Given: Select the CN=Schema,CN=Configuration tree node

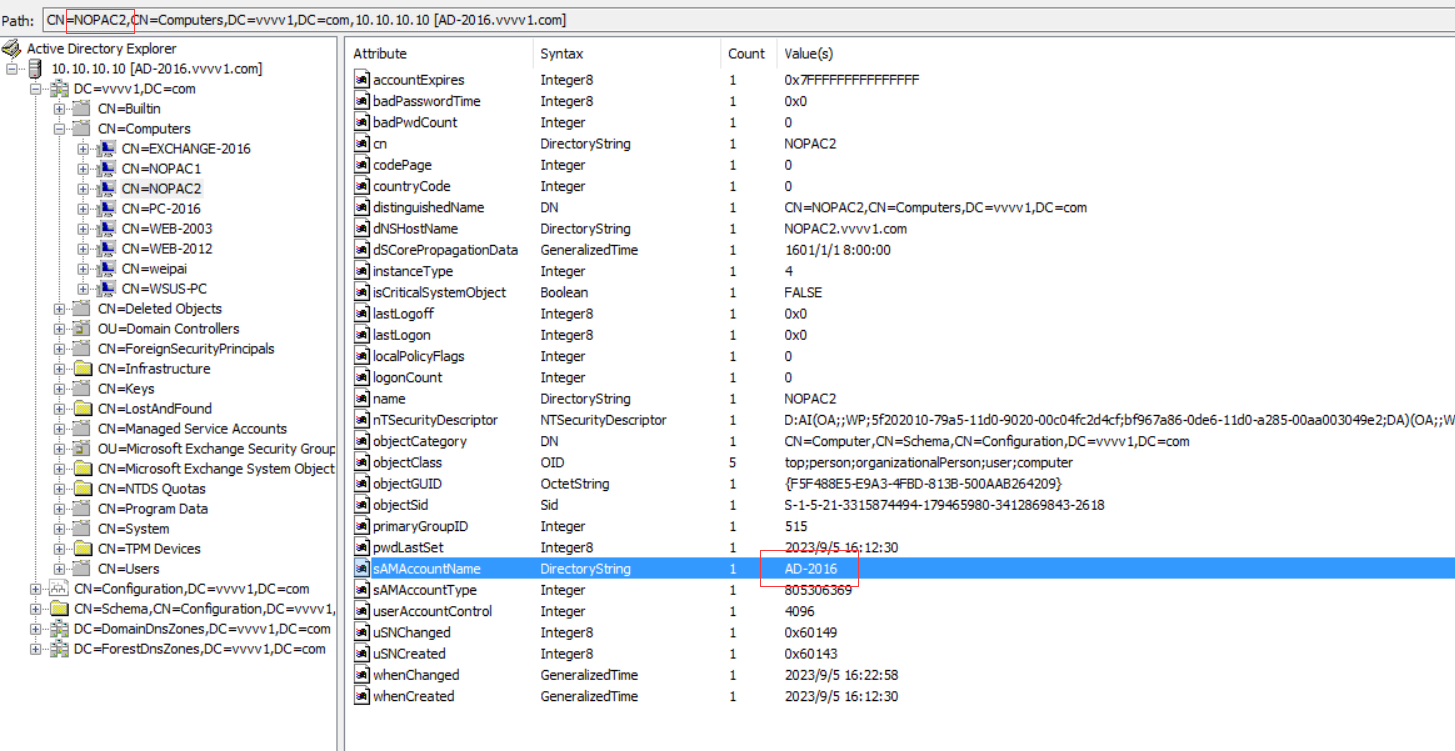Looking at the screenshot, I should [204, 609].
